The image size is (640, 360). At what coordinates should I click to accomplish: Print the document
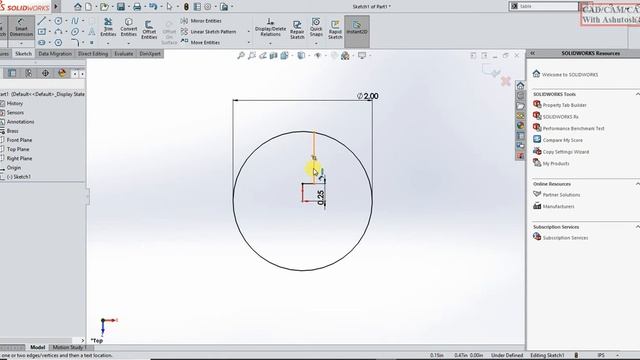137,7
